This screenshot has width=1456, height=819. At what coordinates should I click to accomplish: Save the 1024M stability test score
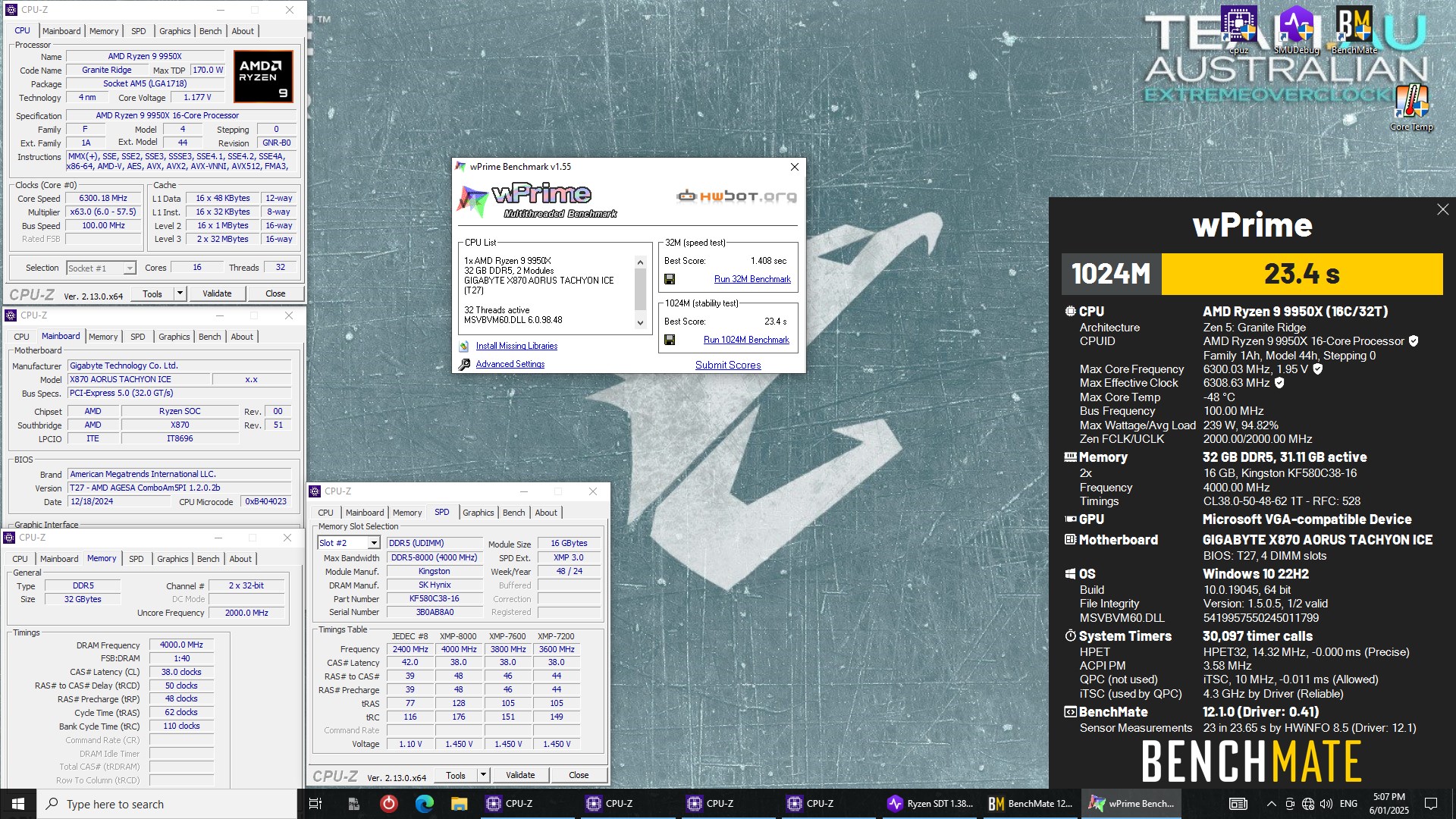pos(670,340)
